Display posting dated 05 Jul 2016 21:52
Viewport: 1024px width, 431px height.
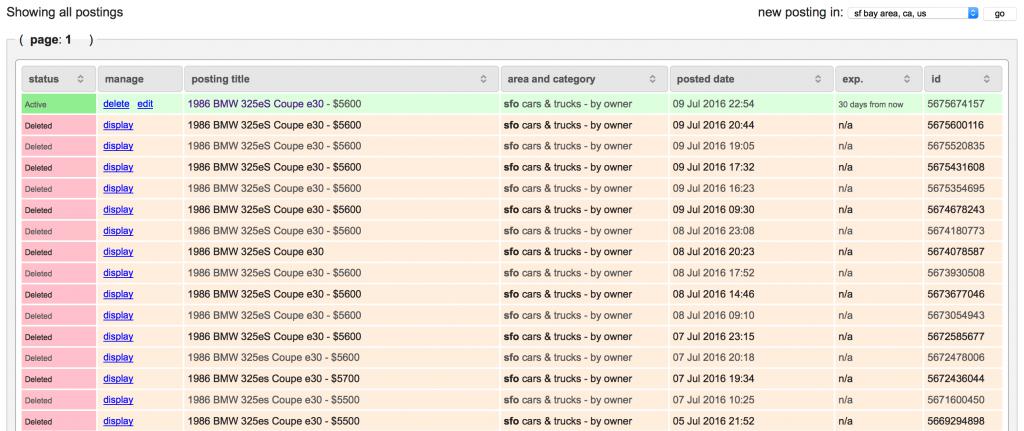click(118, 421)
